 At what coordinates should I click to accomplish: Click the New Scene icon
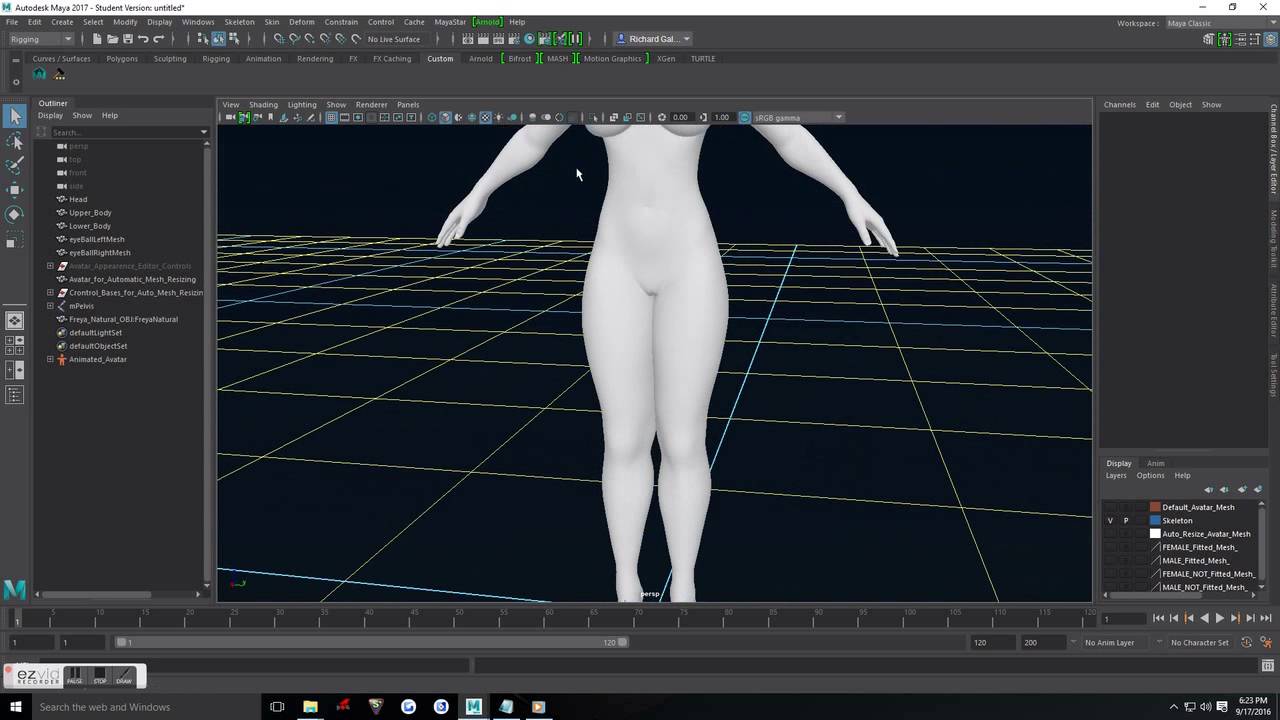(x=97, y=39)
